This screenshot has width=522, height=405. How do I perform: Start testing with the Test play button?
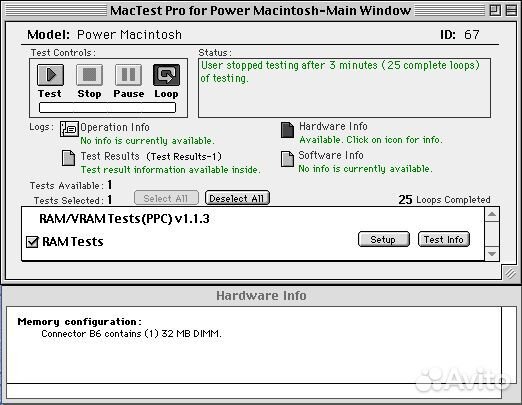(x=50, y=75)
